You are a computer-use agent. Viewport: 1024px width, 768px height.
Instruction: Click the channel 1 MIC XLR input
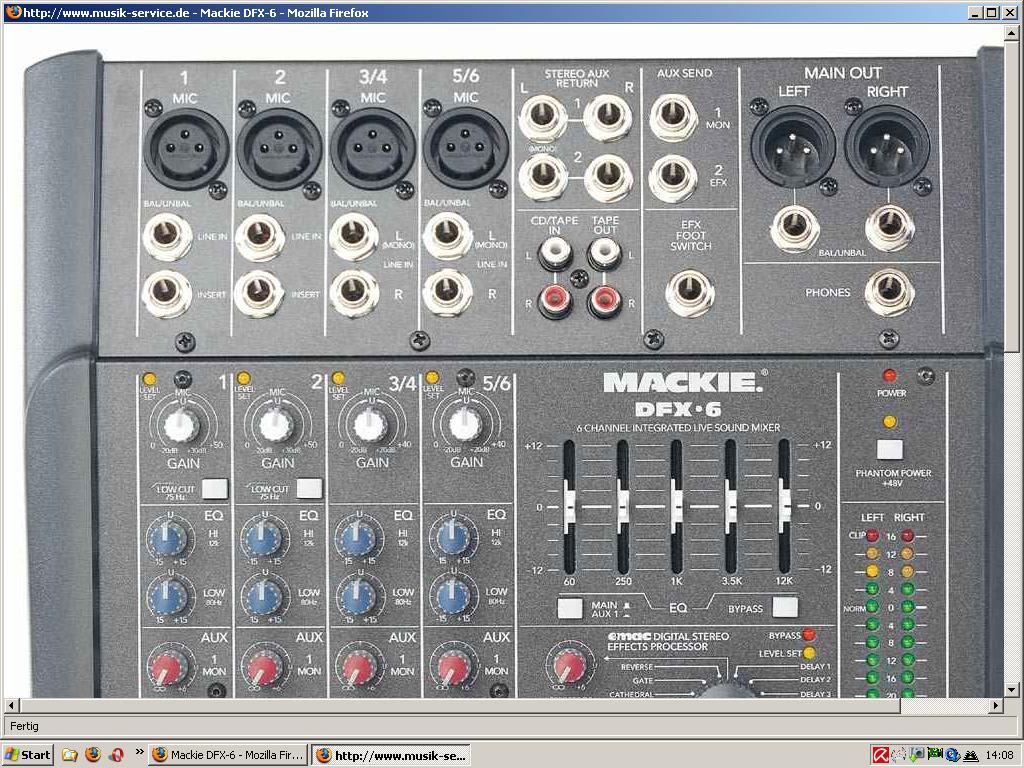[x=186, y=148]
